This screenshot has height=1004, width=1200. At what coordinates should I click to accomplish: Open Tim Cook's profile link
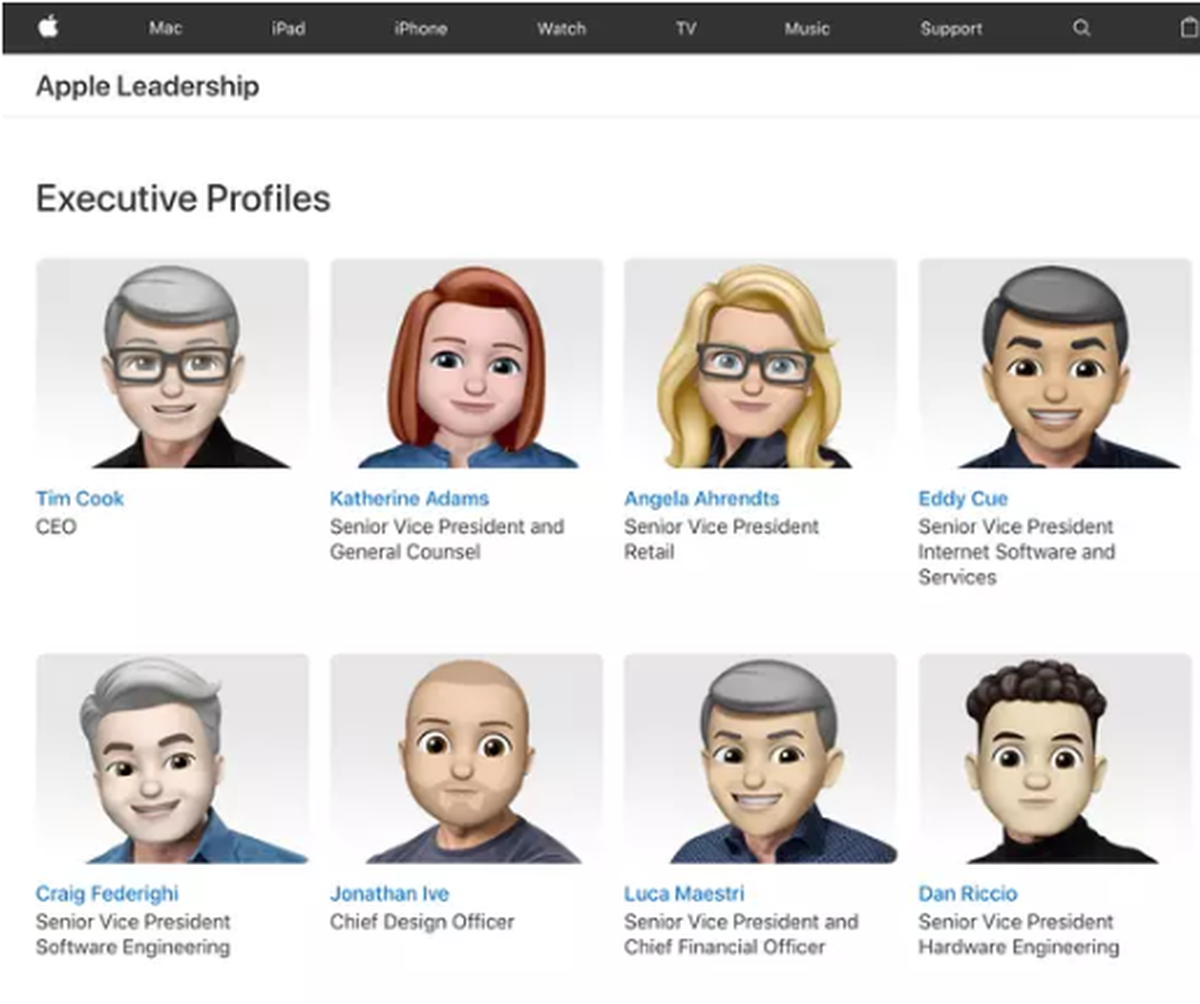(x=80, y=498)
